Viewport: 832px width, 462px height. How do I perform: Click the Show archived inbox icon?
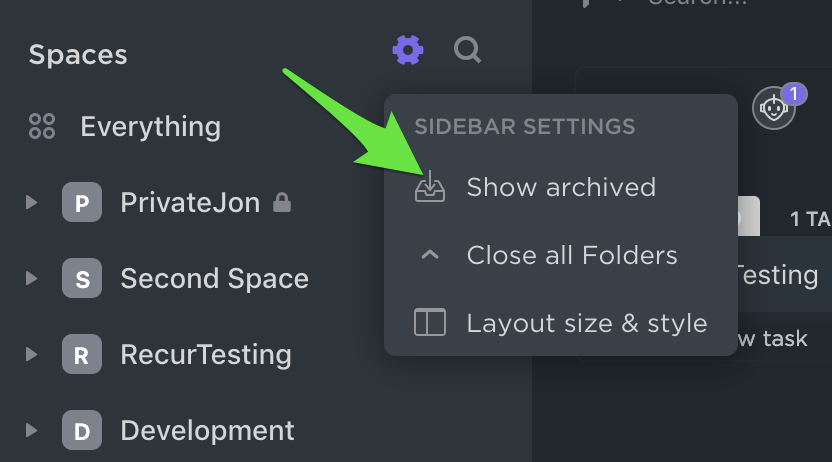tap(430, 187)
